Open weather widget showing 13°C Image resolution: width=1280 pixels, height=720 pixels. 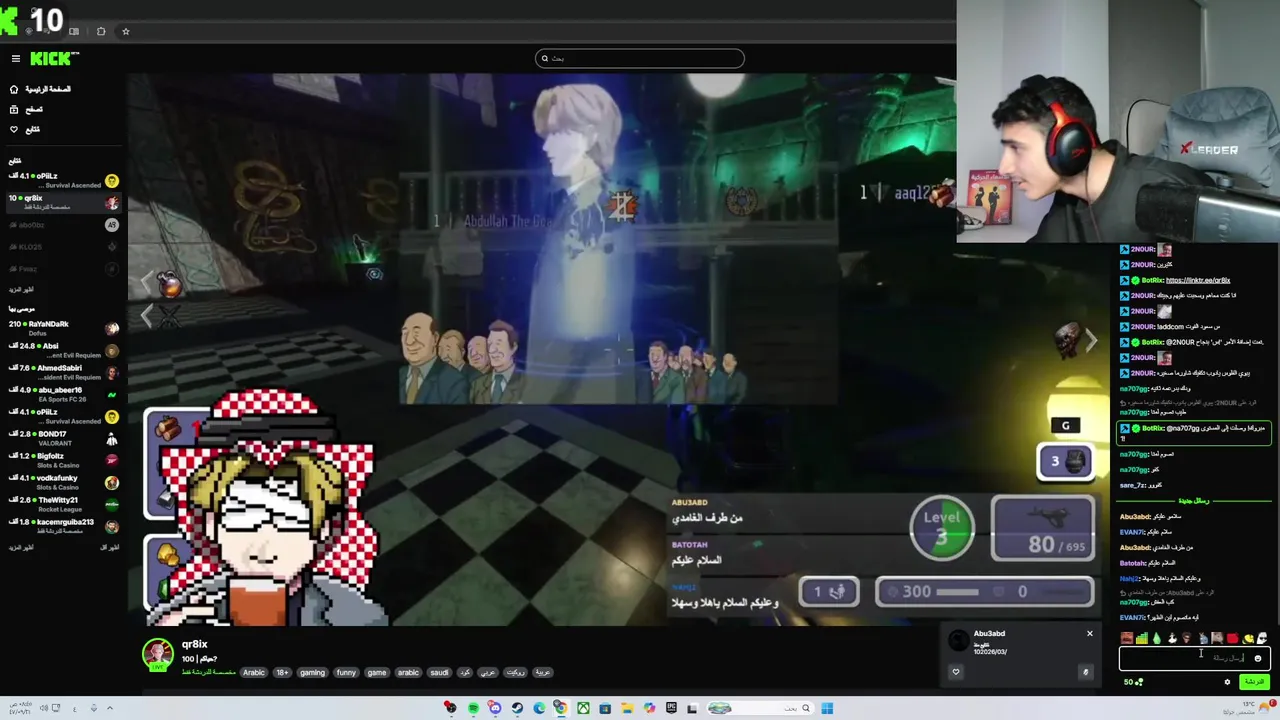[1248, 708]
